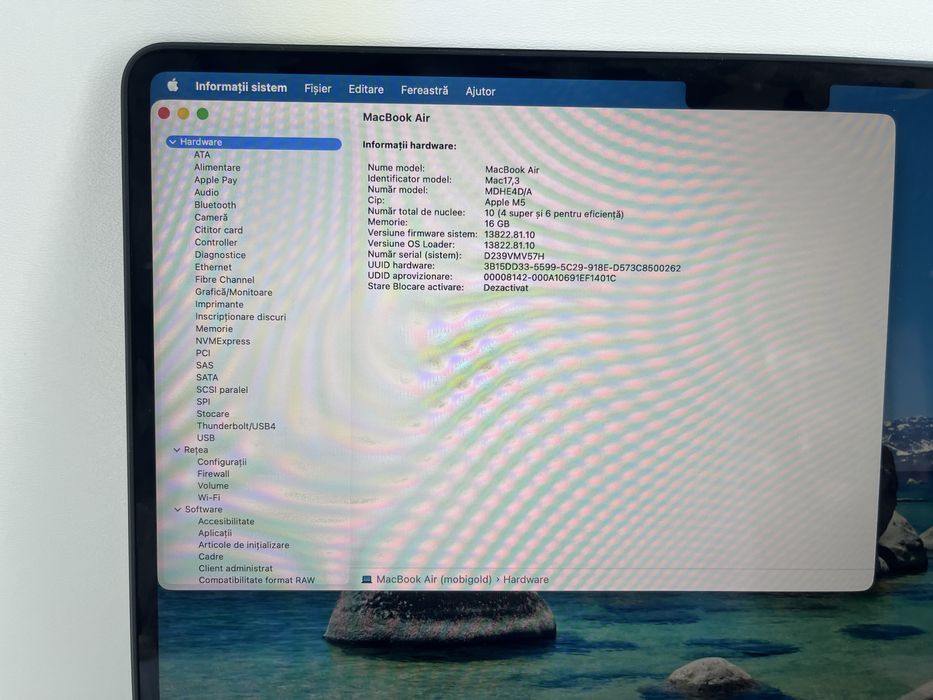Click the memory value 16 GB
The height and width of the screenshot is (700, 933).
point(497,224)
